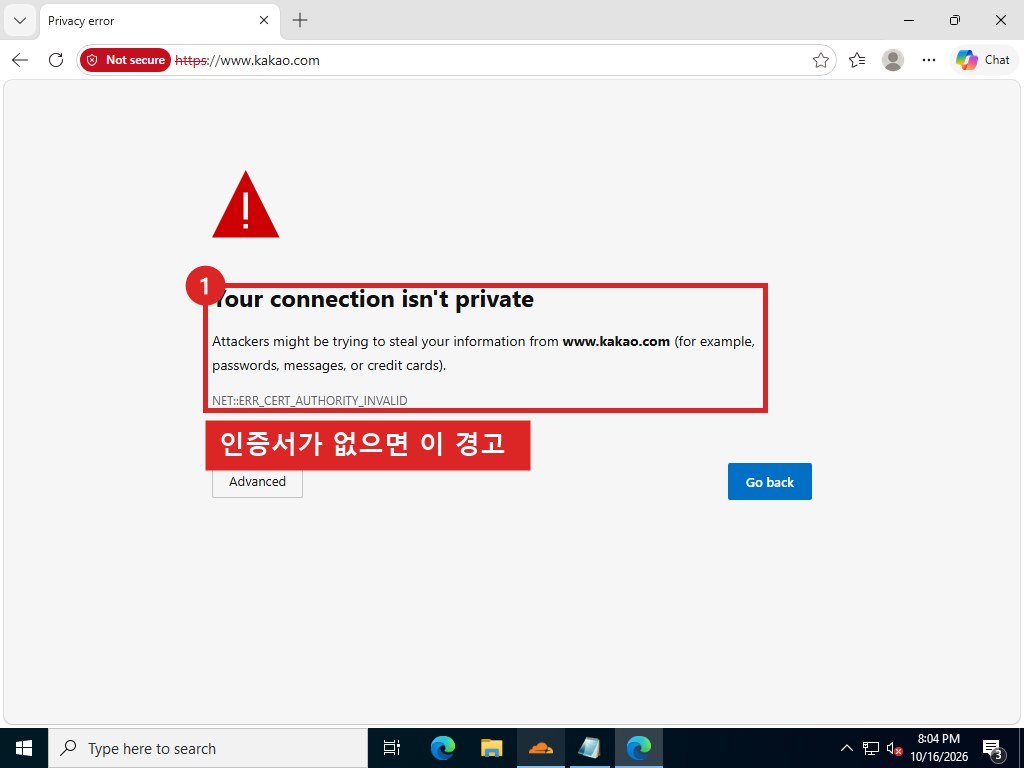Open the clock showing 8:04 PM
Screen dimensions: 1024x768
[939, 748]
